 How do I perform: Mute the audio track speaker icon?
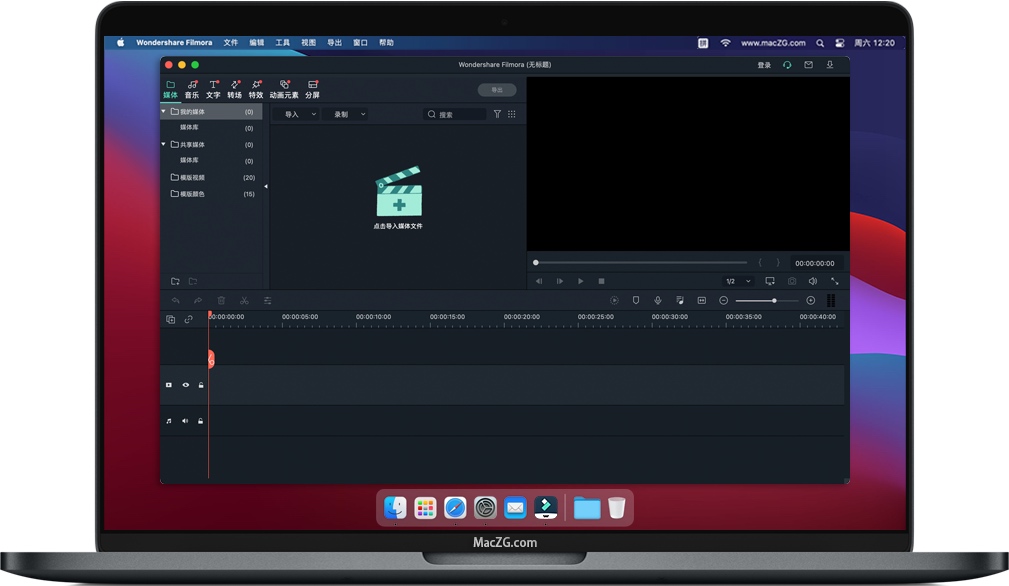tap(185, 421)
